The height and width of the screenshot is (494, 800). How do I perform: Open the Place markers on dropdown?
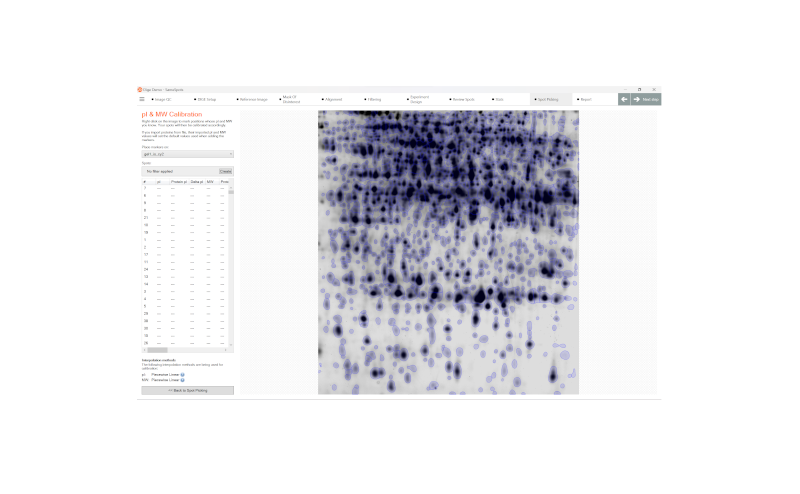point(187,154)
